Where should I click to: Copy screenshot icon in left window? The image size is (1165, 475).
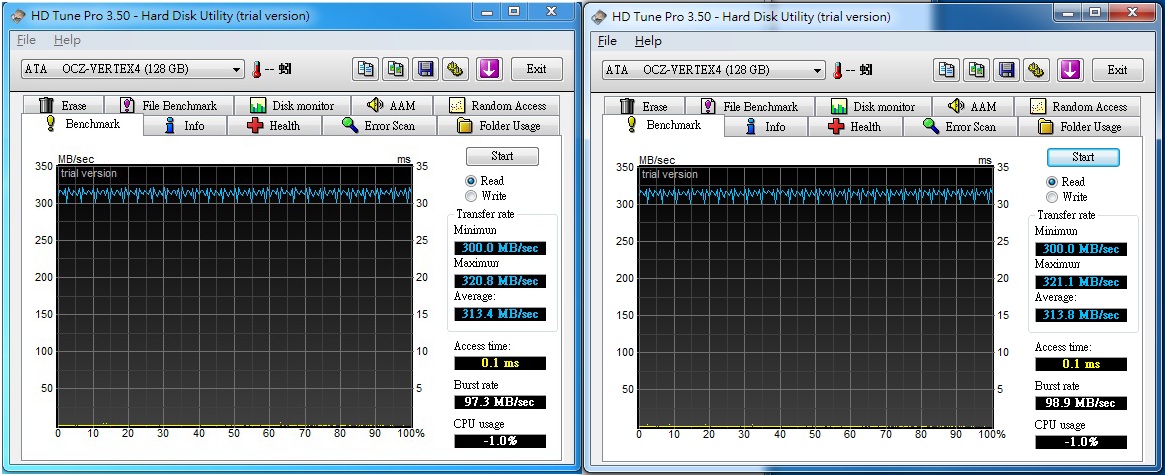coord(396,69)
